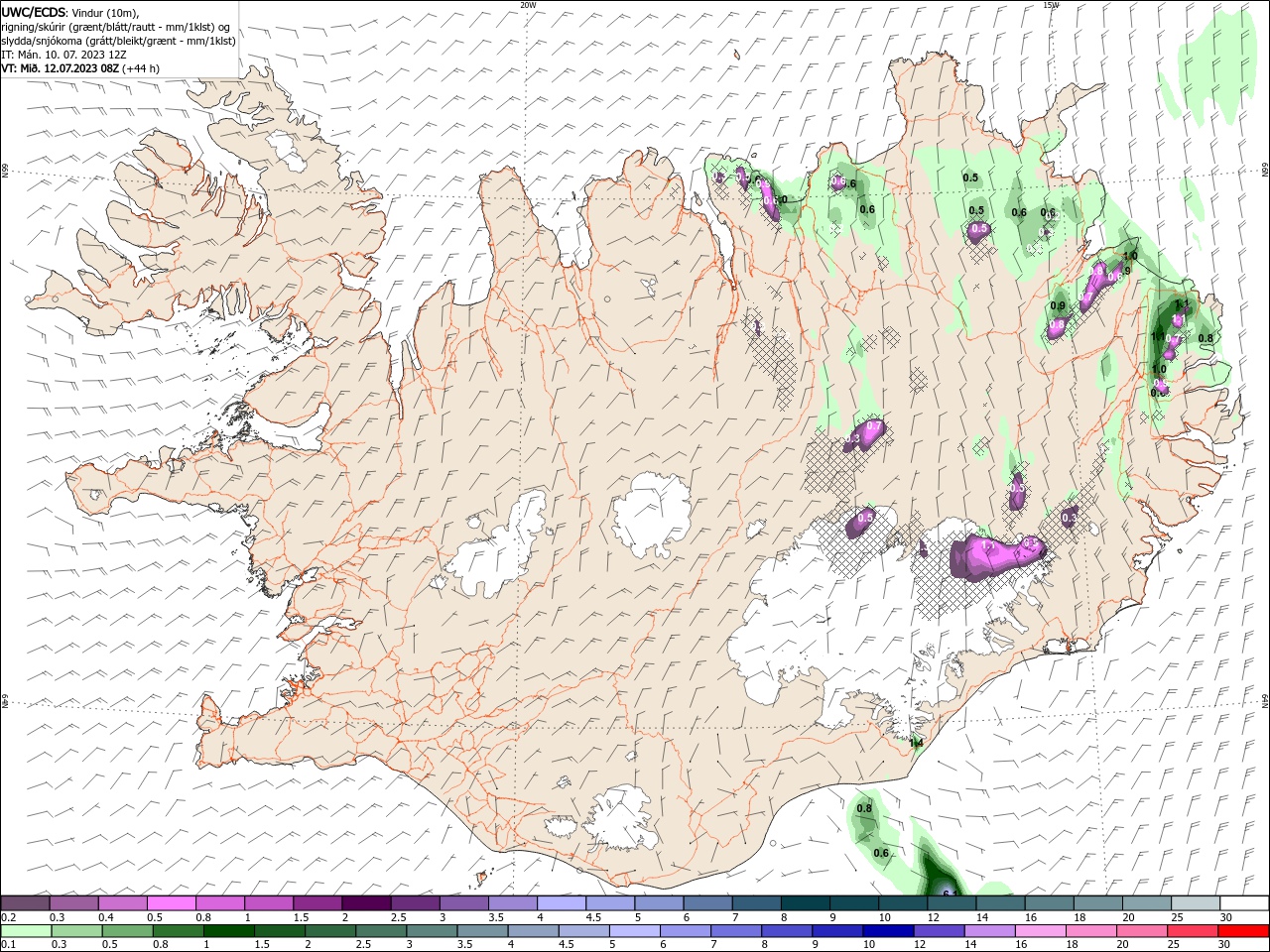Click the UWC/ECDS title text
The height and width of the screenshot is (952, 1270).
pos(35,11)
